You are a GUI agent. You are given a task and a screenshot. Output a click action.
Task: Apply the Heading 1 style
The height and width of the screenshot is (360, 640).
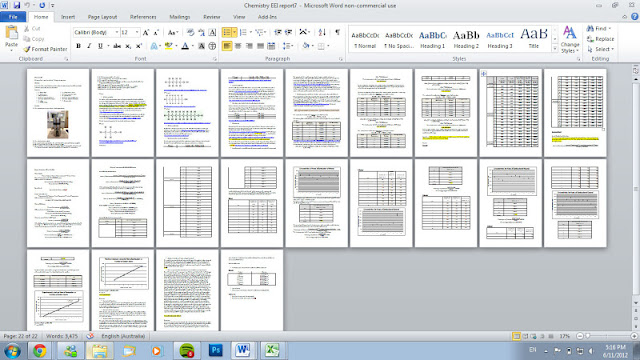pyautogui.click(x=433, y=39)
